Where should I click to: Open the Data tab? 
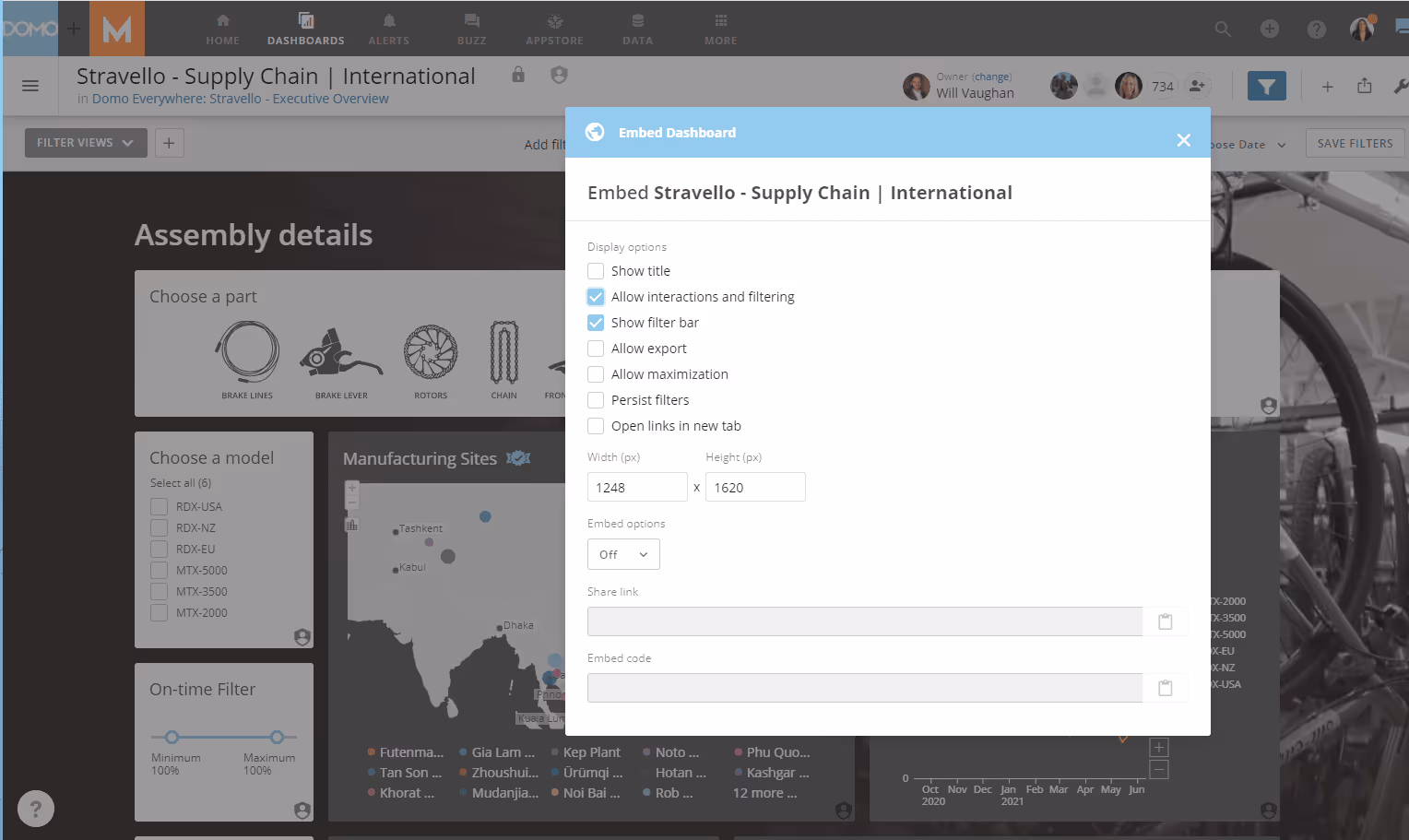click(x=637, y=30)
